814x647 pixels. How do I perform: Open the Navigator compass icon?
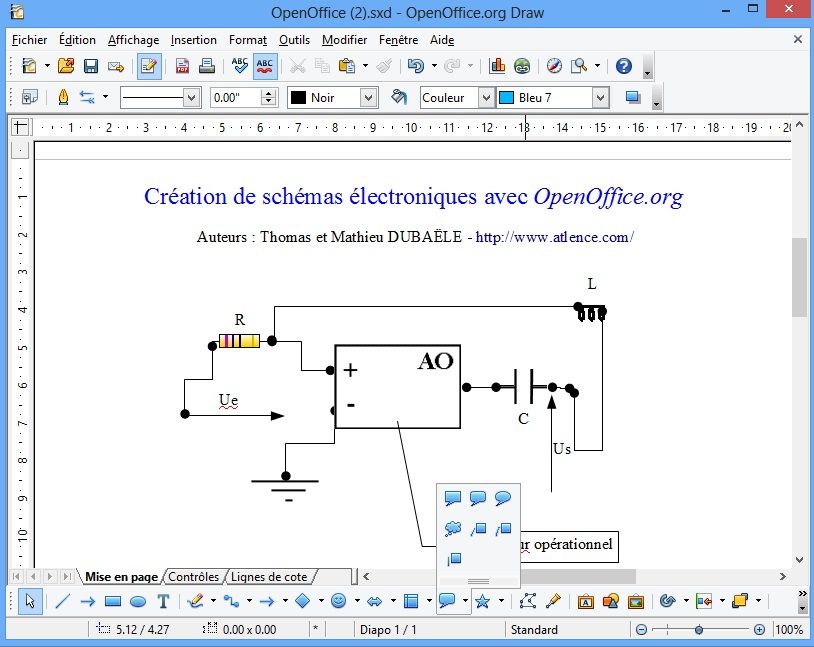pos(554,66)
